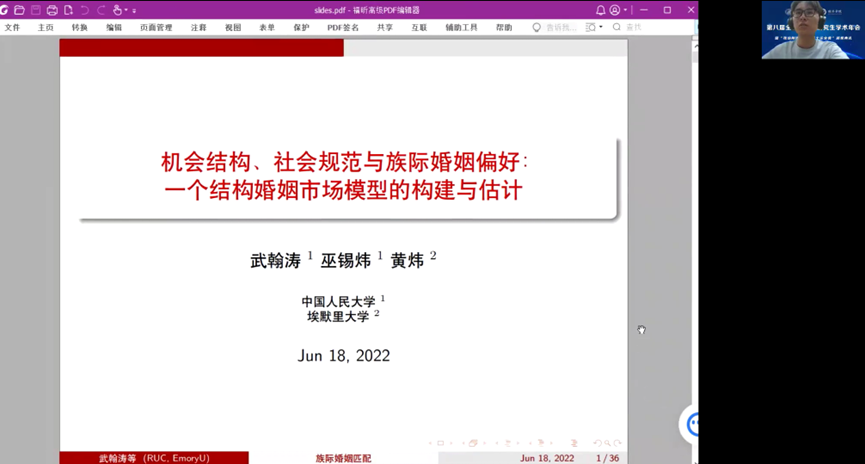Click the floating blue chat assistant button
865x464 pixels.
click(690, 424)
